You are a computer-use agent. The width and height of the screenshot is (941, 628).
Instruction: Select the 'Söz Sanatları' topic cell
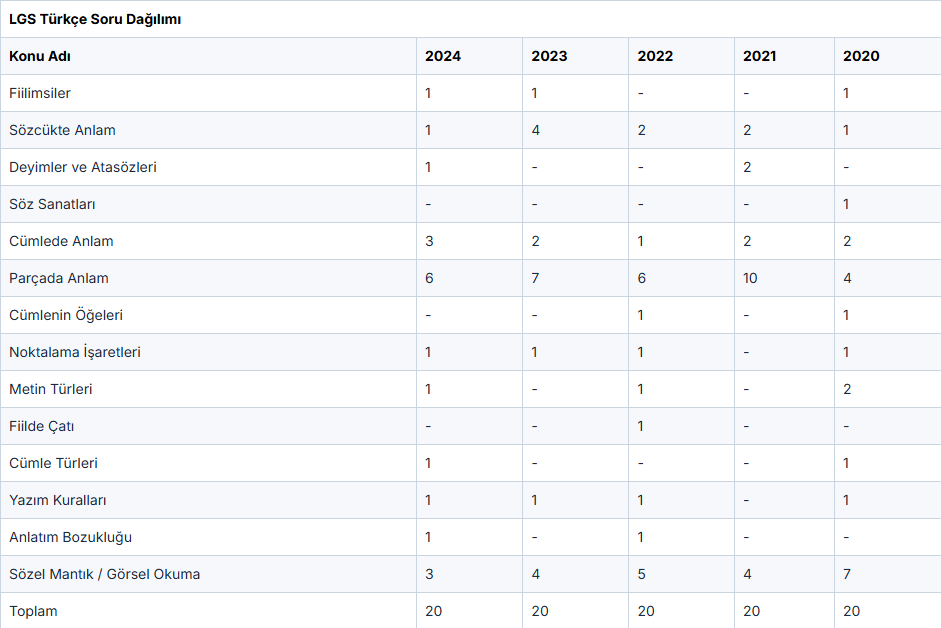tap(52, 204)
